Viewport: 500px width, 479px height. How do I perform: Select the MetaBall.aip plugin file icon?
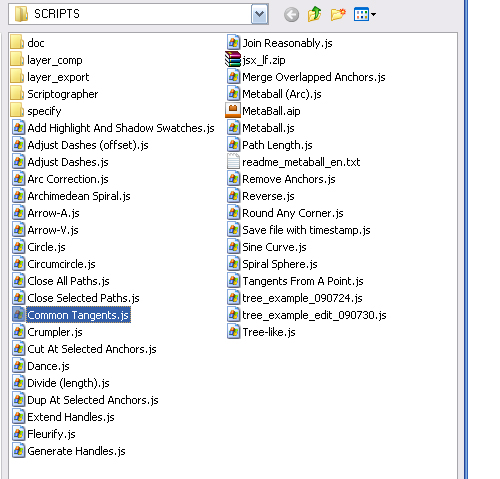[x=233, y=111]
